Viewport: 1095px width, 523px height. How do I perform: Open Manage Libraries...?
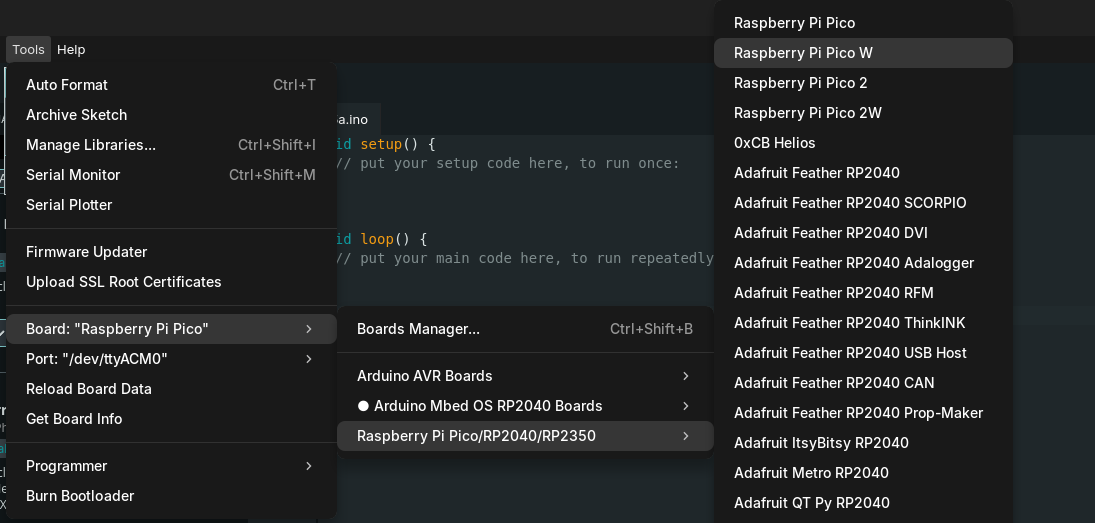click(x=171, y=145)
